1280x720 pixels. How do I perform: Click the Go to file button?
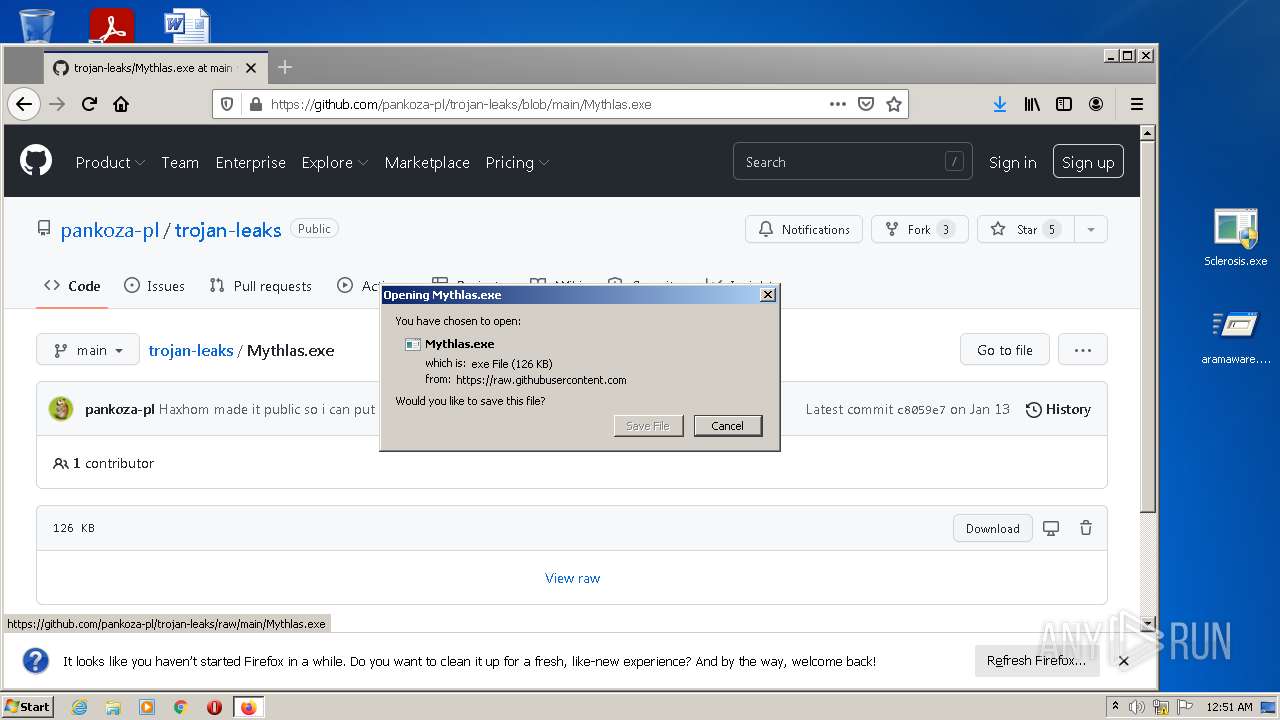point(1004,350)
